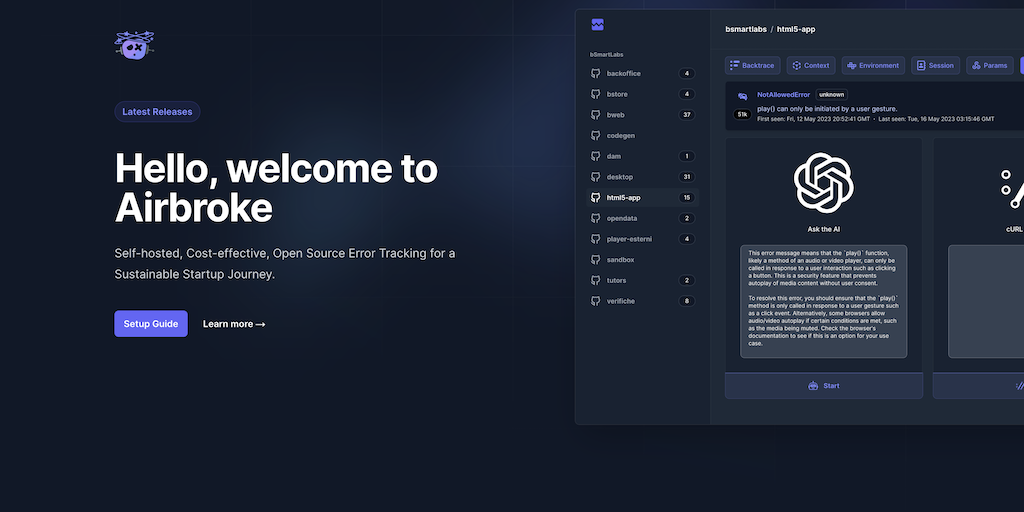Open the Backtrace tab
Viewport: 1024px width, 512px height.
752,66
